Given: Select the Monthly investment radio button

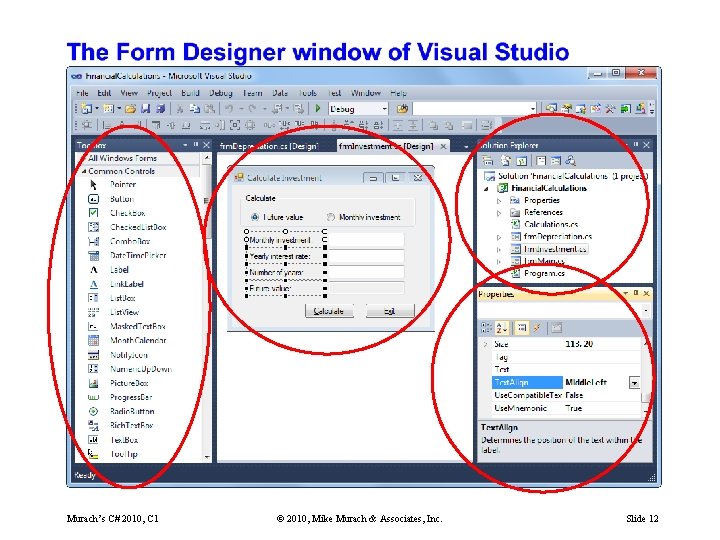Looking at the screenshot, I should [330, 217].
